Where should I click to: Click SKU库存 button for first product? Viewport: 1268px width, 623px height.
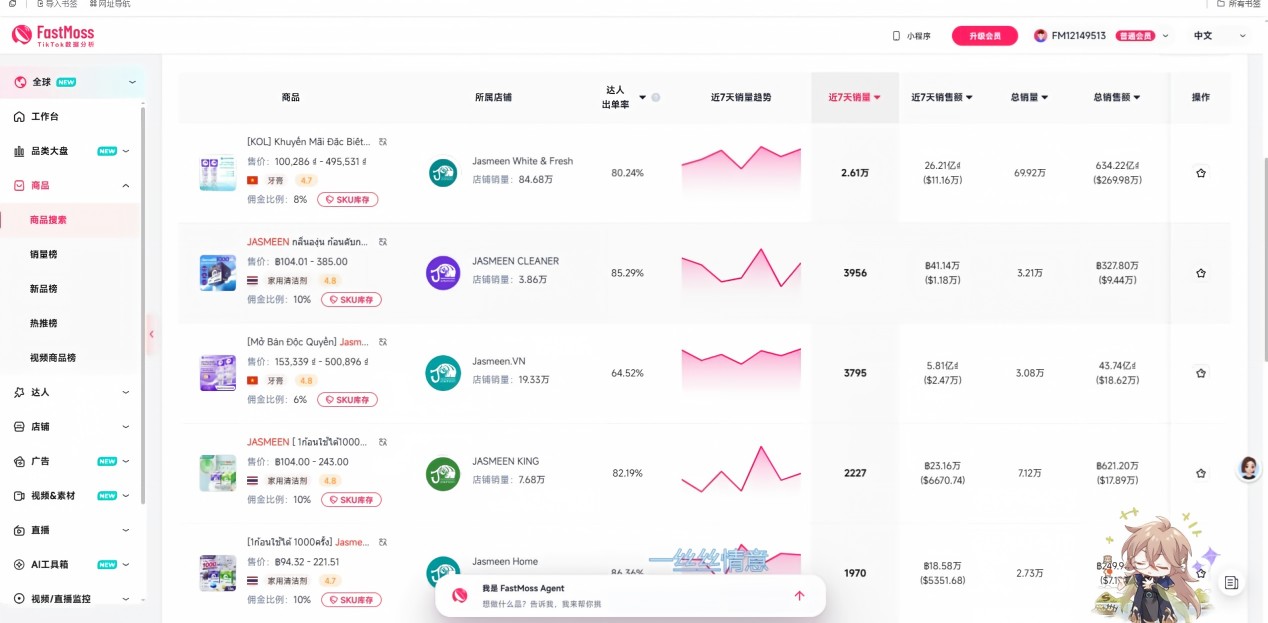click(x=348, y=199)
